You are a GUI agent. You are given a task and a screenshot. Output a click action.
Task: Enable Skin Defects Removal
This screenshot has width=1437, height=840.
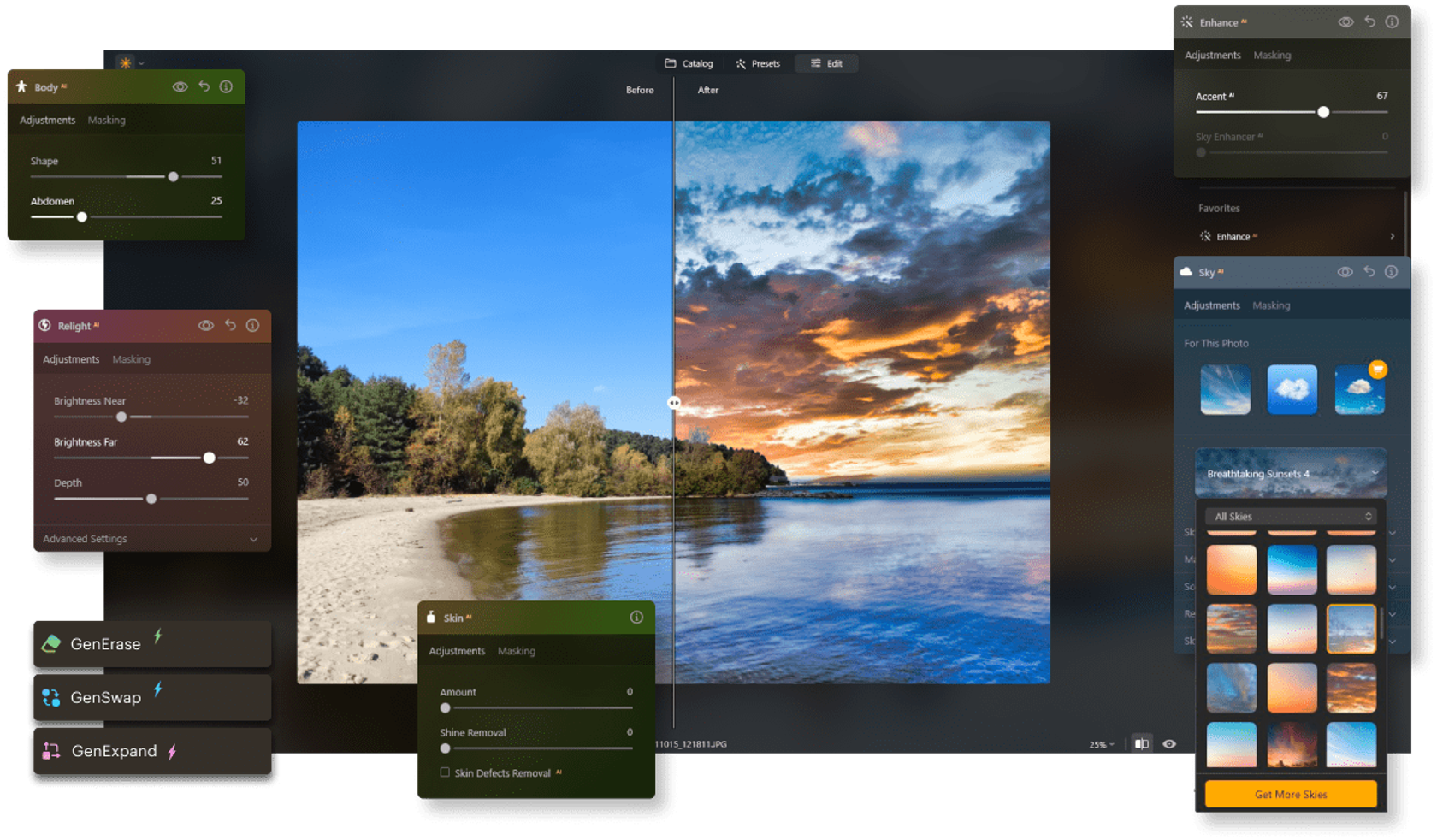point(444,772)
